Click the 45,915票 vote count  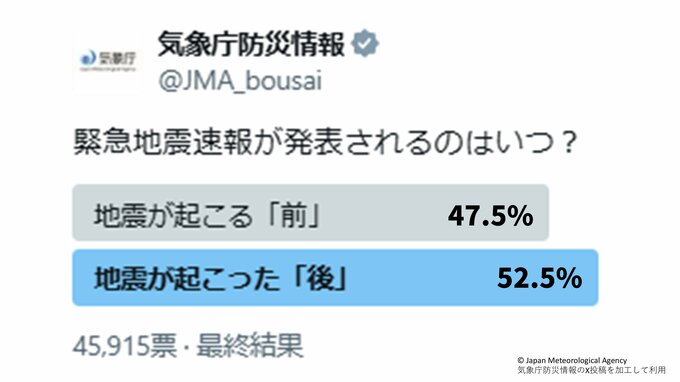click(125, 346)
